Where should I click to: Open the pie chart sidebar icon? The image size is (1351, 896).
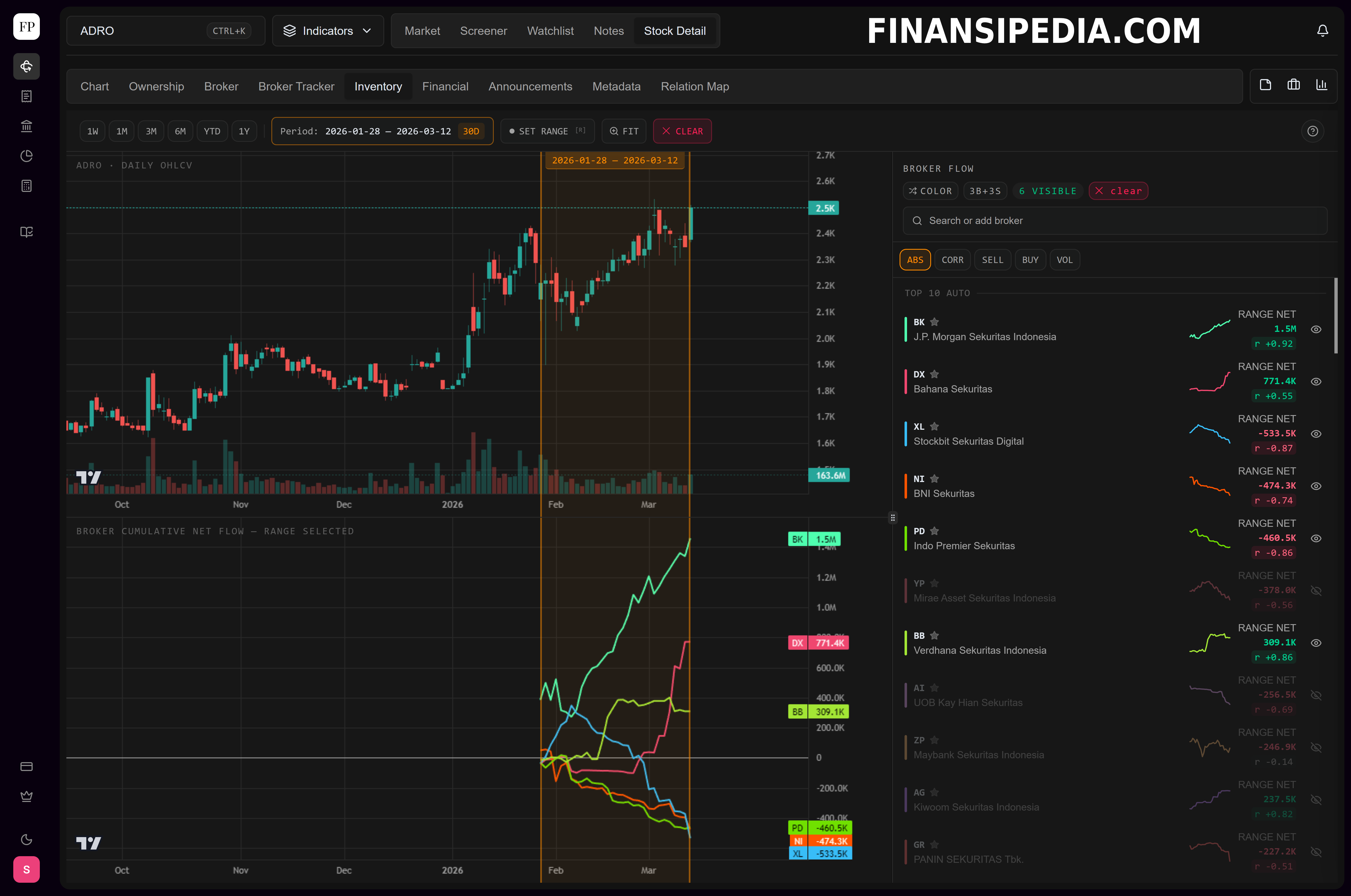[26, 156]
